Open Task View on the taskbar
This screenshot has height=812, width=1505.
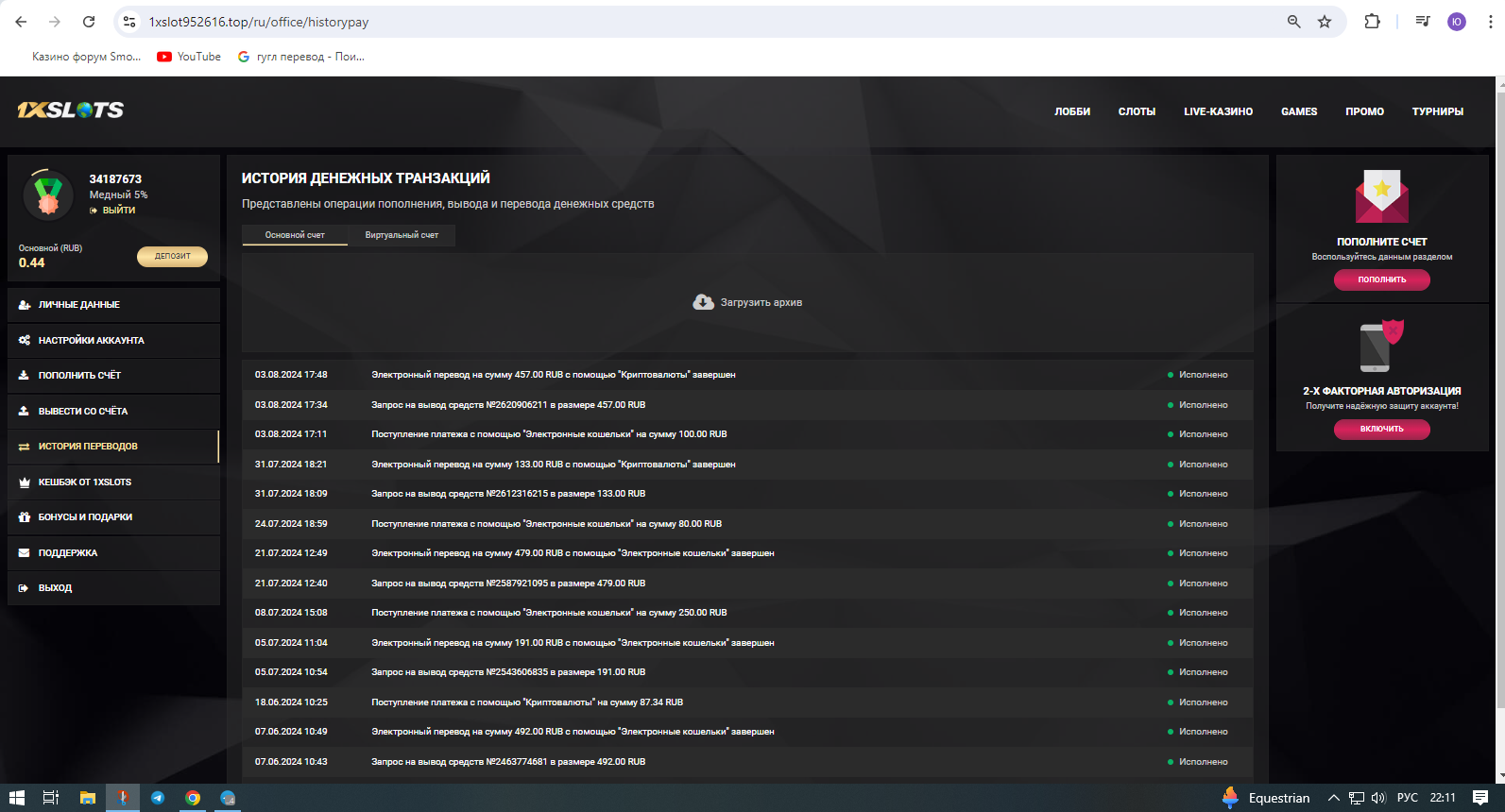click(x=51, y=798)
